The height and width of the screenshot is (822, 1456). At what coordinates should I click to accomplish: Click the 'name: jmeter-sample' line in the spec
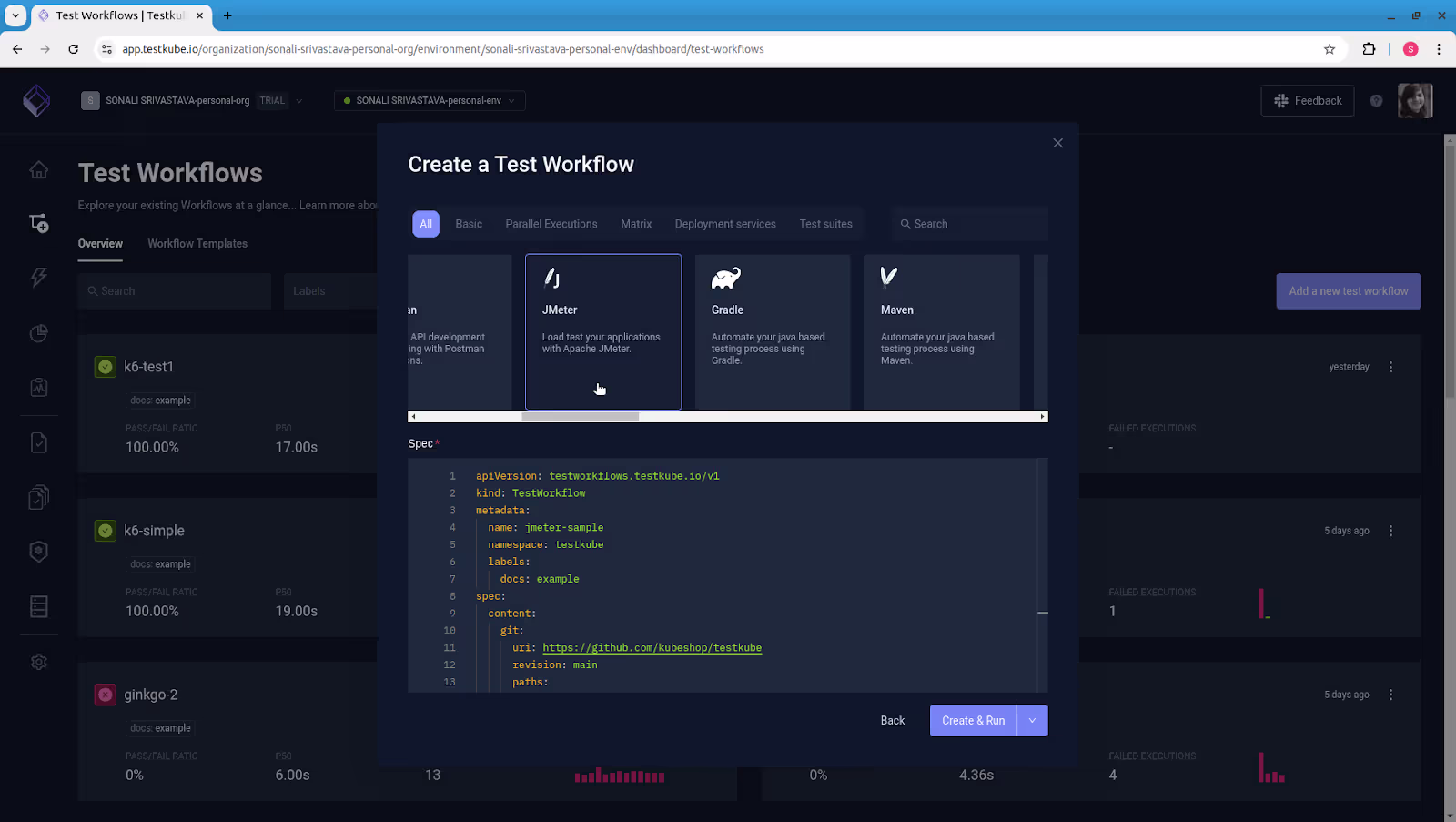click(545, 528)
